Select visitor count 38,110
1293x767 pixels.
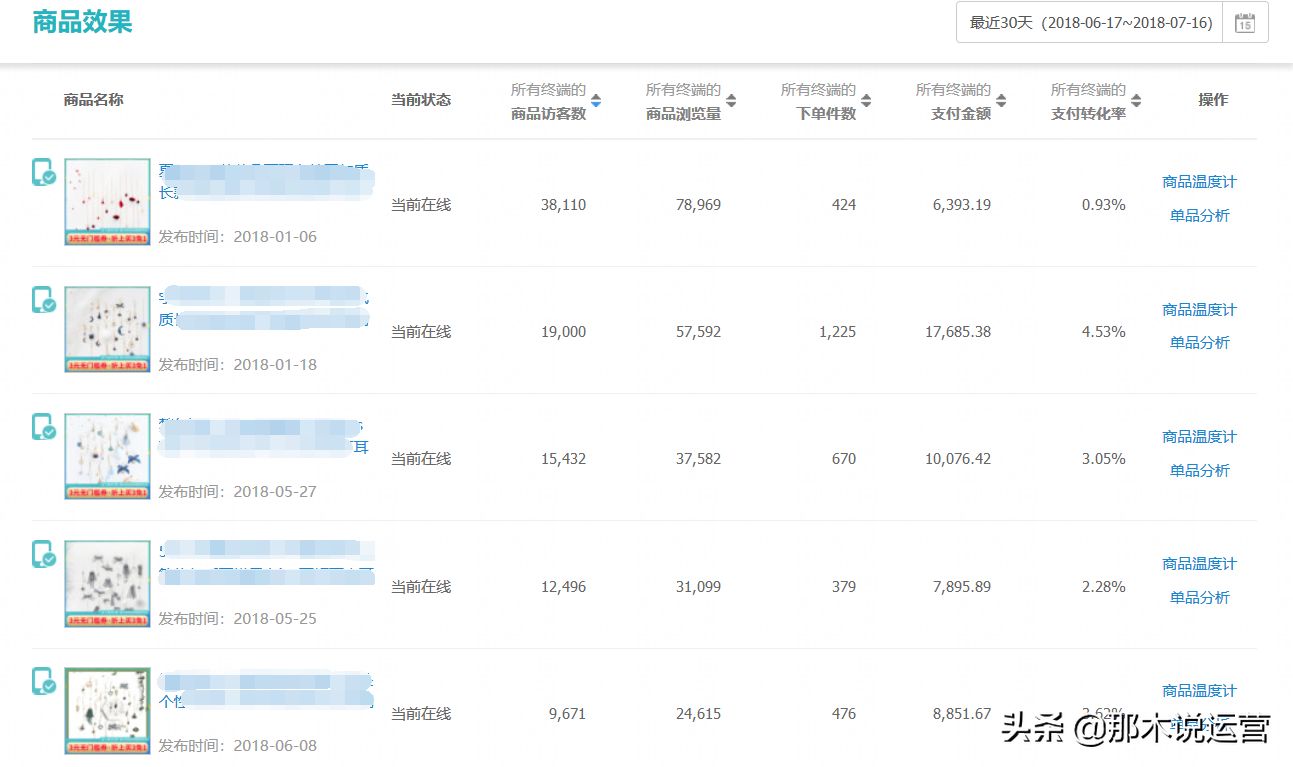point(563,205)
